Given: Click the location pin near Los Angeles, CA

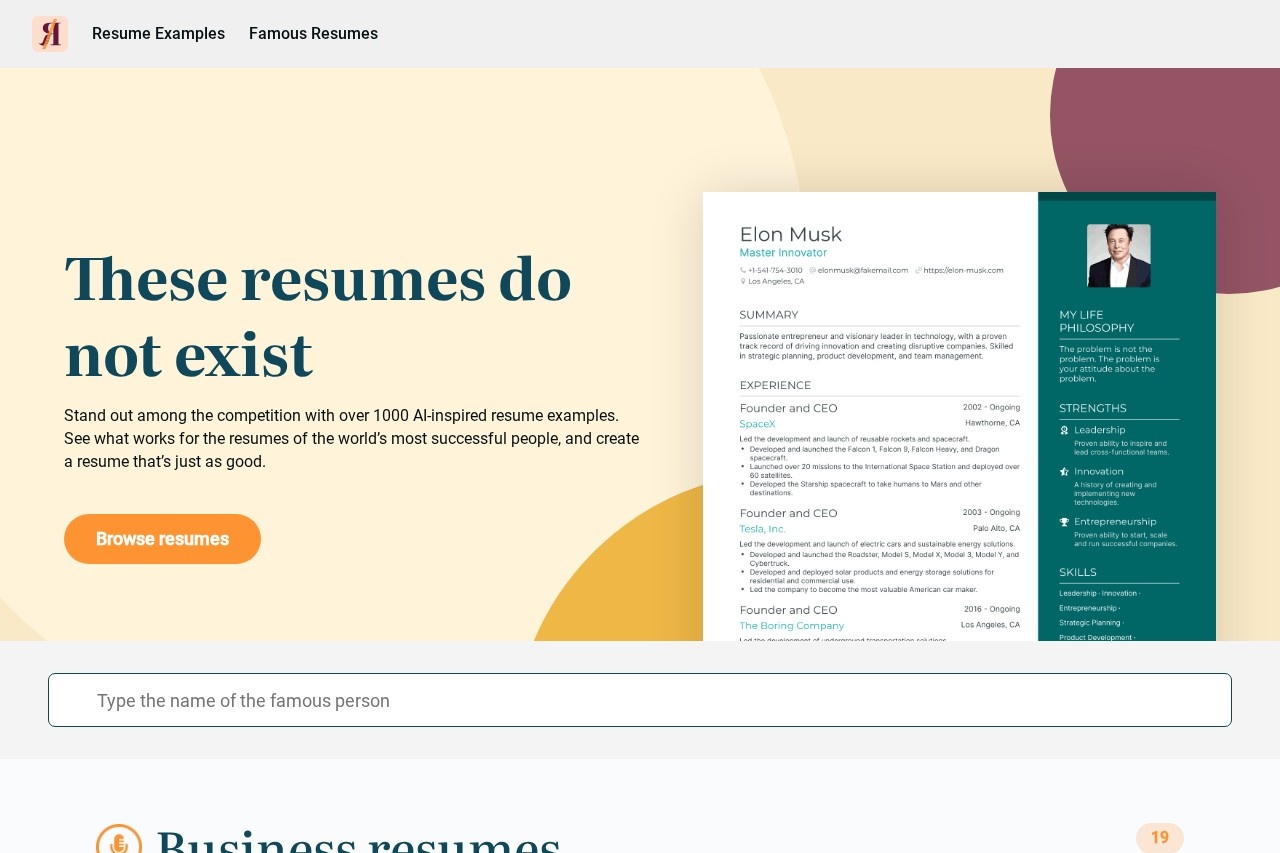Looking at the screenshot, I should (743, 281).
